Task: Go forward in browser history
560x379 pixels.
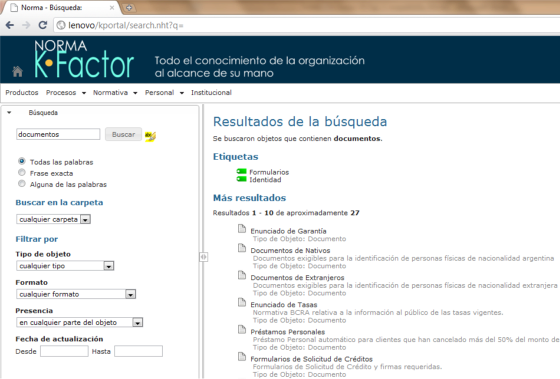Action: (x=26, y=25)
